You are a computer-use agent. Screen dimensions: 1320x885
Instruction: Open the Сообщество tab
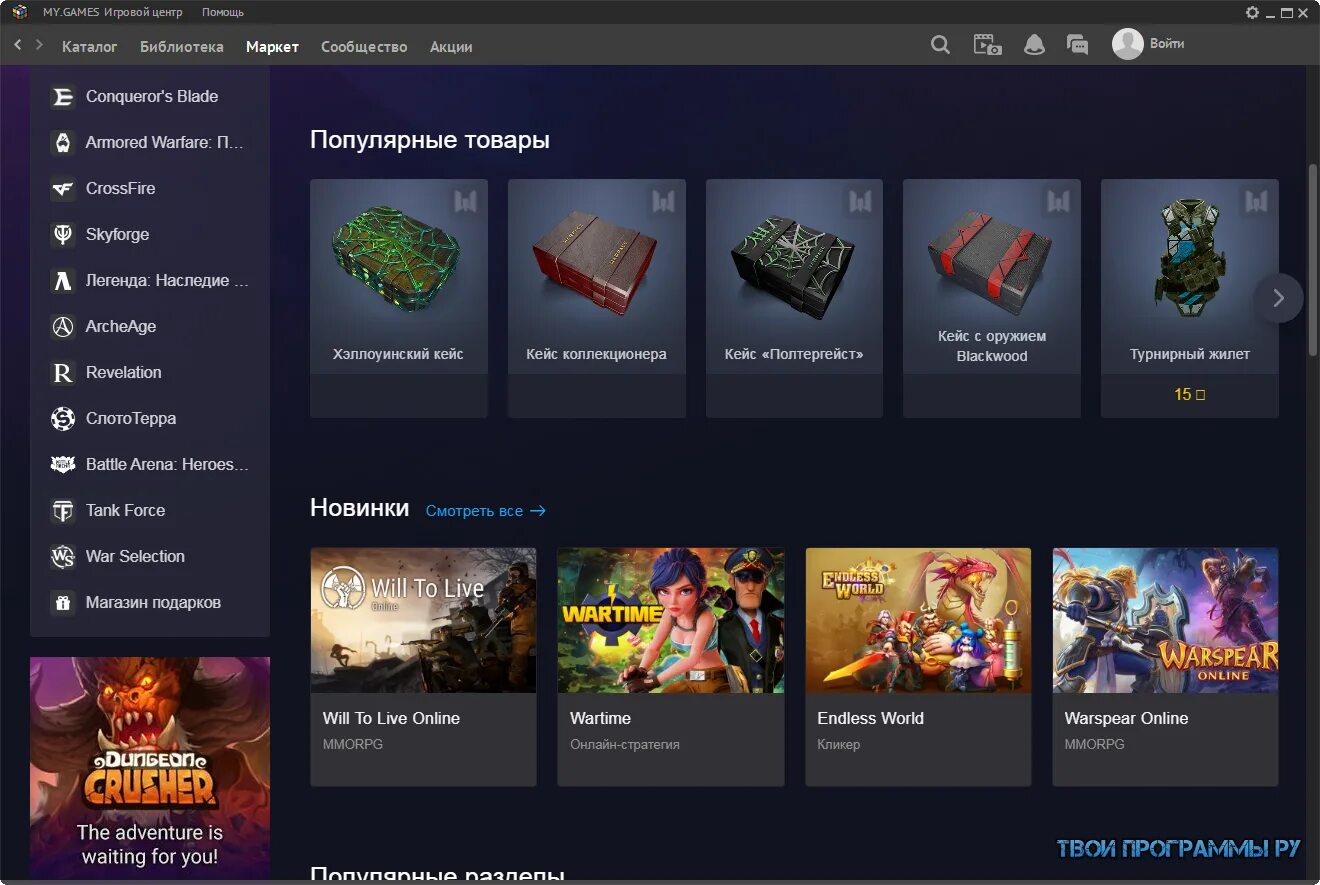(x=364, y=47)
